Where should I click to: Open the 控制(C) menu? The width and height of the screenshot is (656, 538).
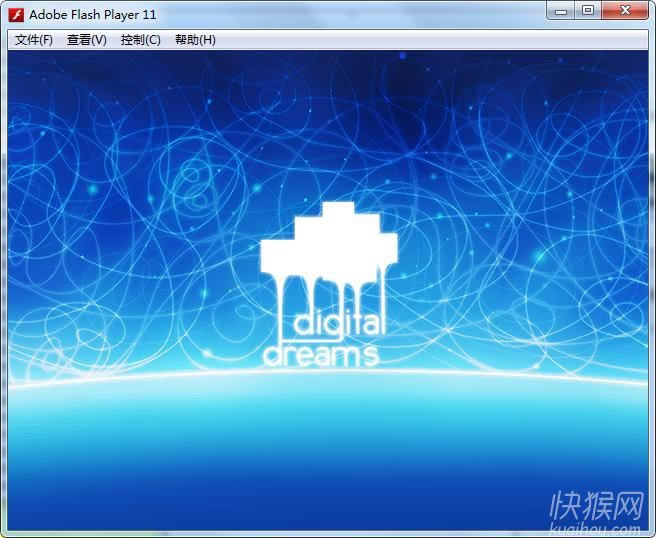tap(140, 40)
